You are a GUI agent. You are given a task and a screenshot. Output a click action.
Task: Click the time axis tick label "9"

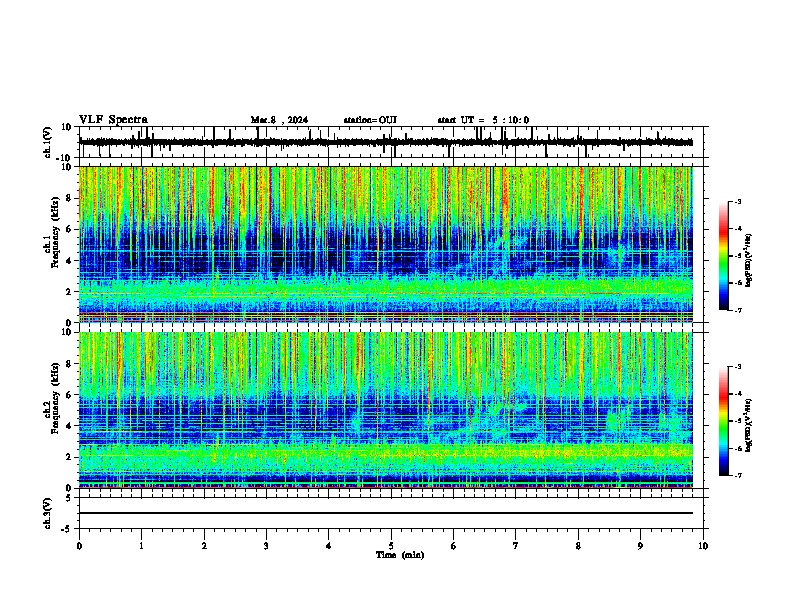click(x=640, y=545)
